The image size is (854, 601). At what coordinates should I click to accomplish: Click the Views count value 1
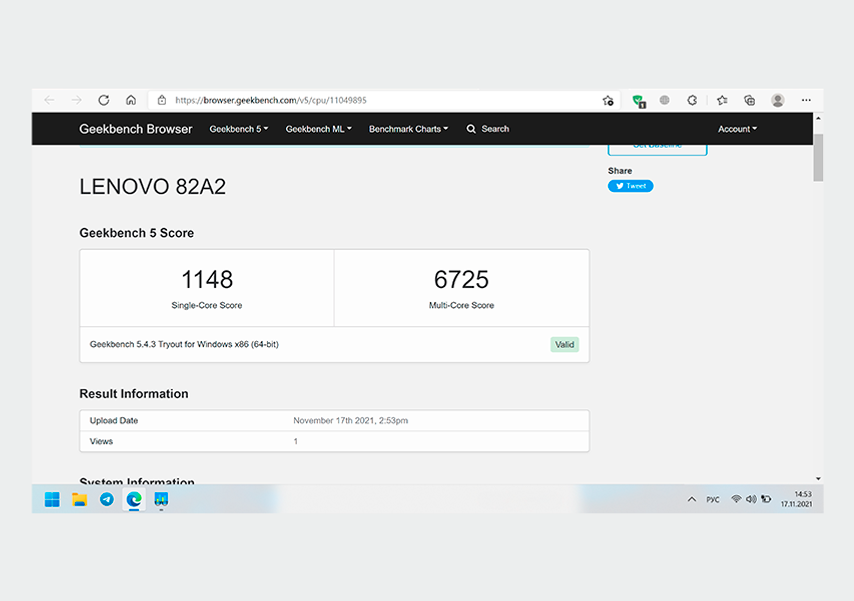tap(296, 441)
